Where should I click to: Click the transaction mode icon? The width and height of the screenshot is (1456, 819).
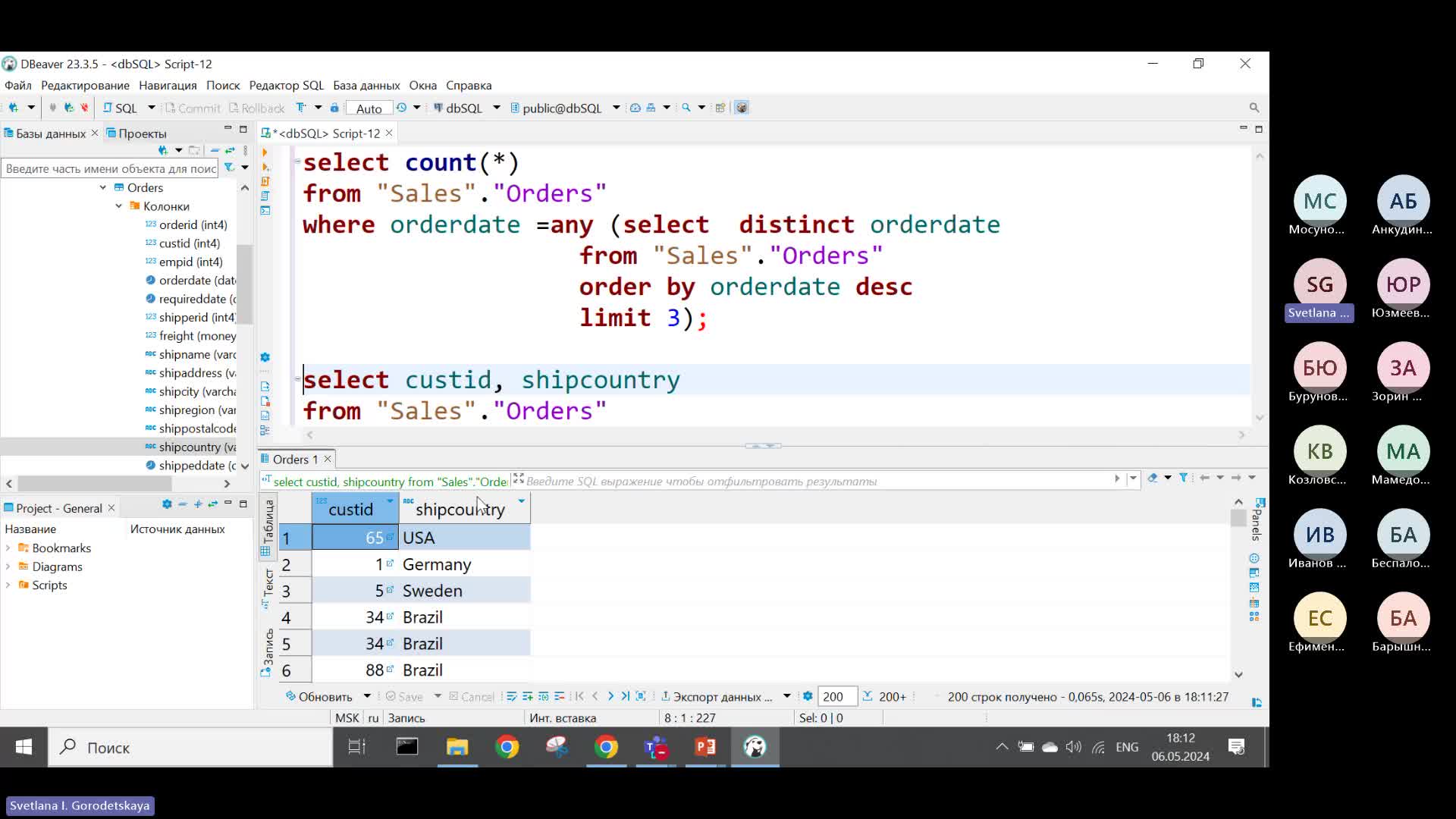301,108
